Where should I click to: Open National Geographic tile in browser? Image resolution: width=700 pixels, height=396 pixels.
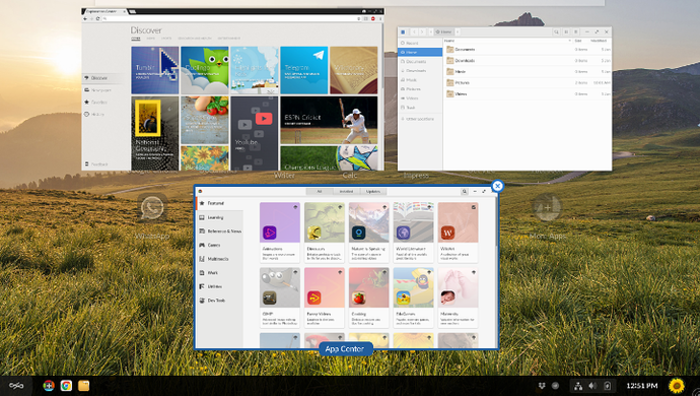point(155,133)
